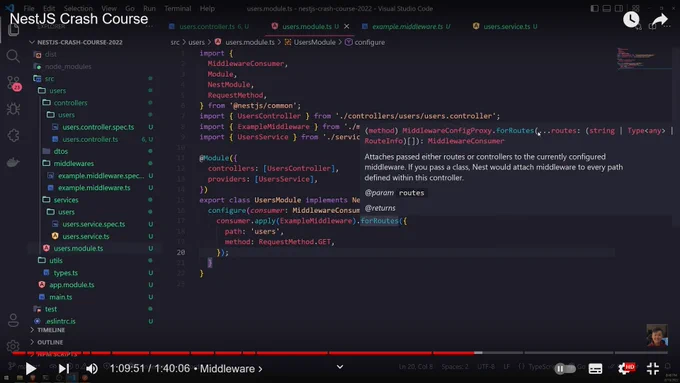Collapse the src folder
680x383 pixels.
[x=49, y=79]
